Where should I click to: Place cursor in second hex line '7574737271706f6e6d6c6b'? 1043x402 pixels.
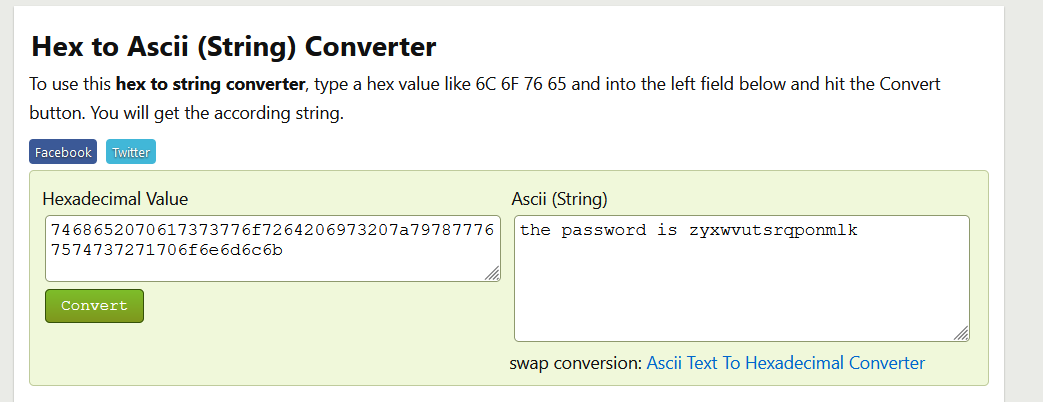[x=166, y=249]
